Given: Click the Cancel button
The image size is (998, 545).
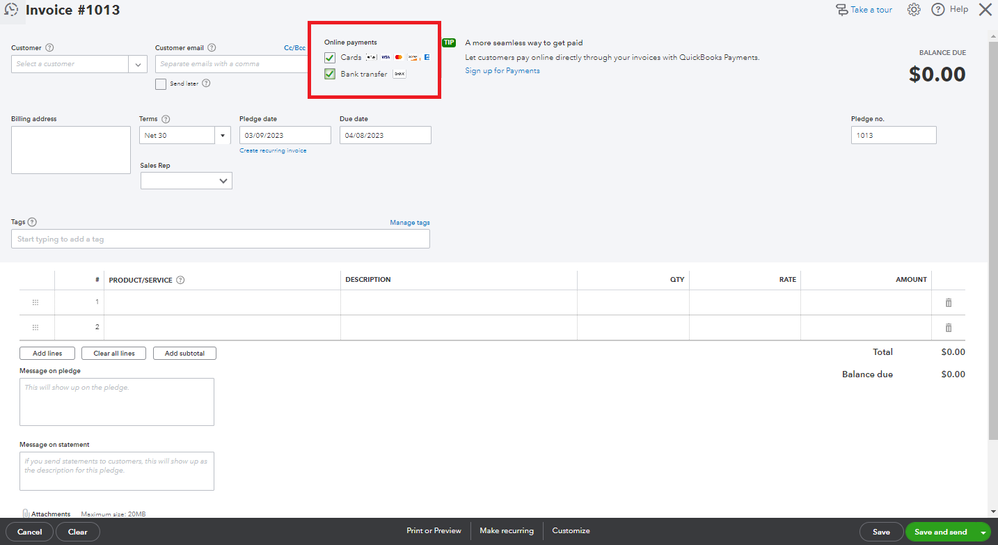Looking at the screenshot, I should [x=29, y=532].
